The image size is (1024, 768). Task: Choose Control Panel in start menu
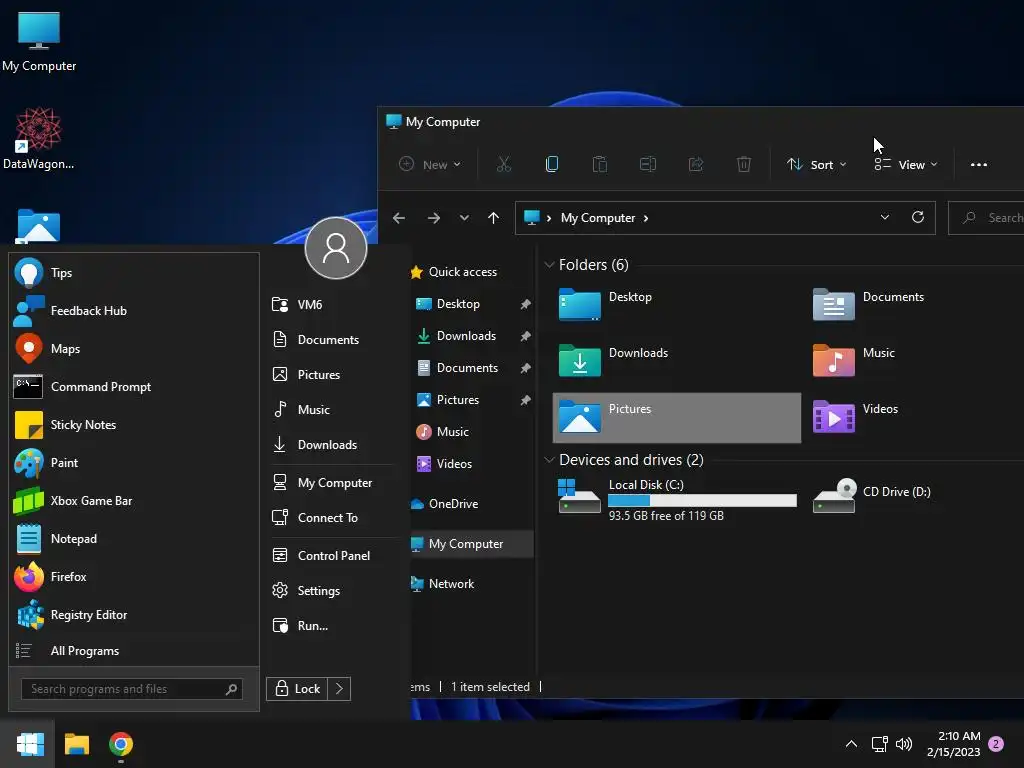coord(333,556)
